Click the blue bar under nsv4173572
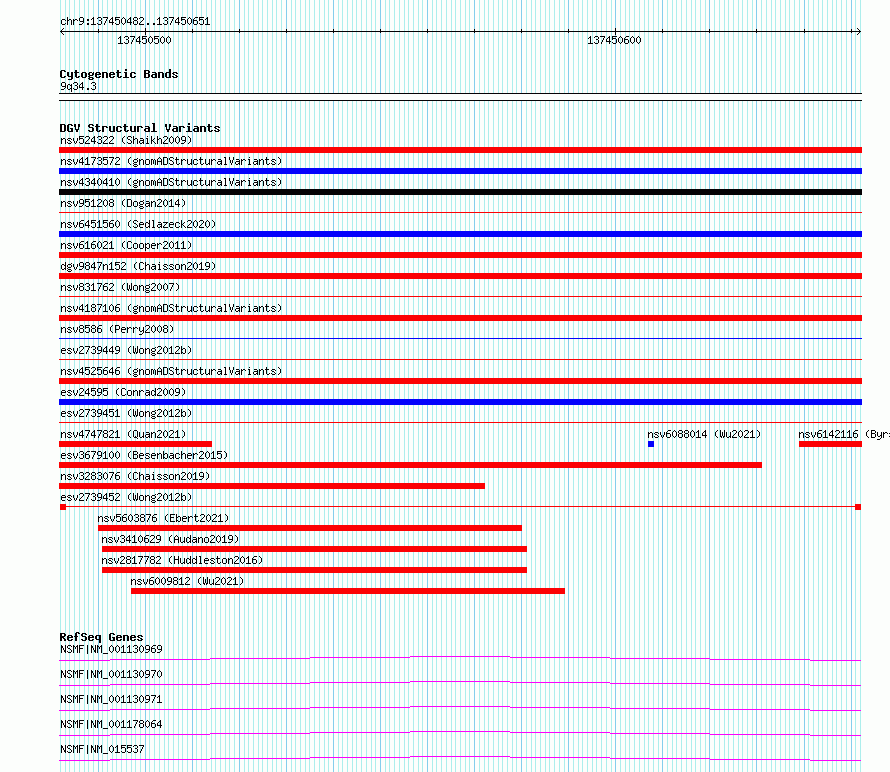Screen dimensions: 890x772 coord(460,171)
